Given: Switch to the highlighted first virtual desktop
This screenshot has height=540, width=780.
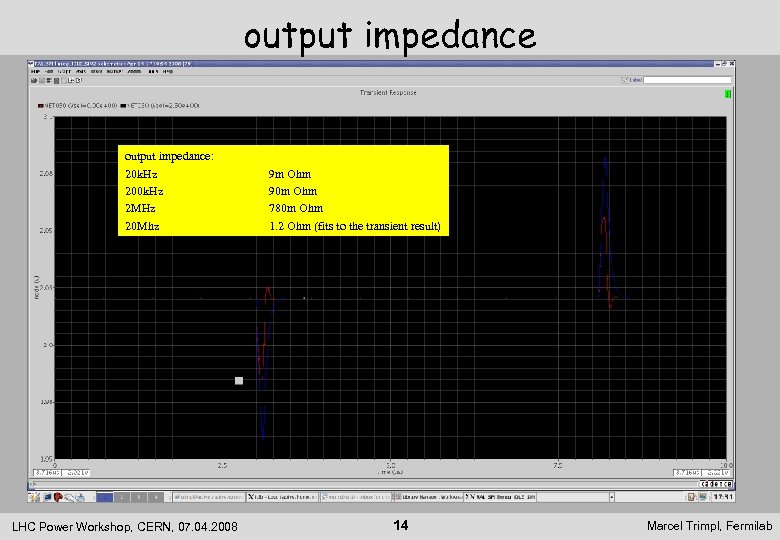Looking at the screenshot, I should click(x=104, y=497).
